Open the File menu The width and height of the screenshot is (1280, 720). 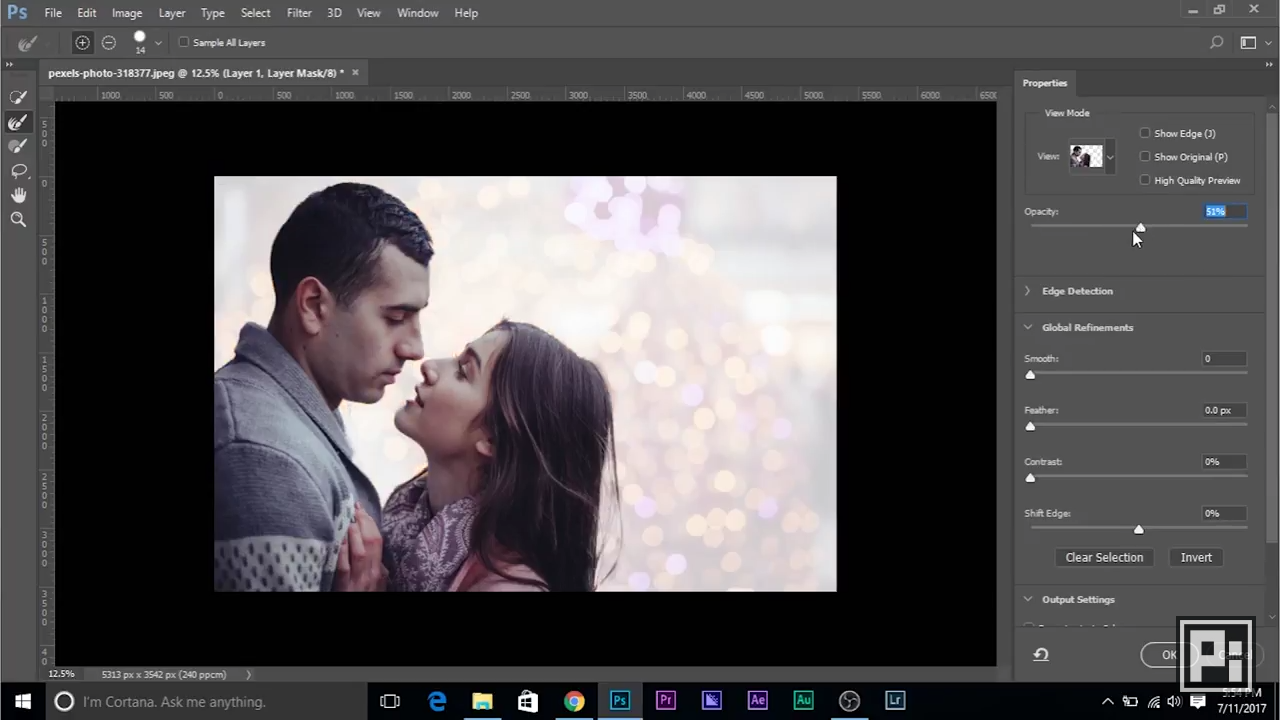coord(53,13)
